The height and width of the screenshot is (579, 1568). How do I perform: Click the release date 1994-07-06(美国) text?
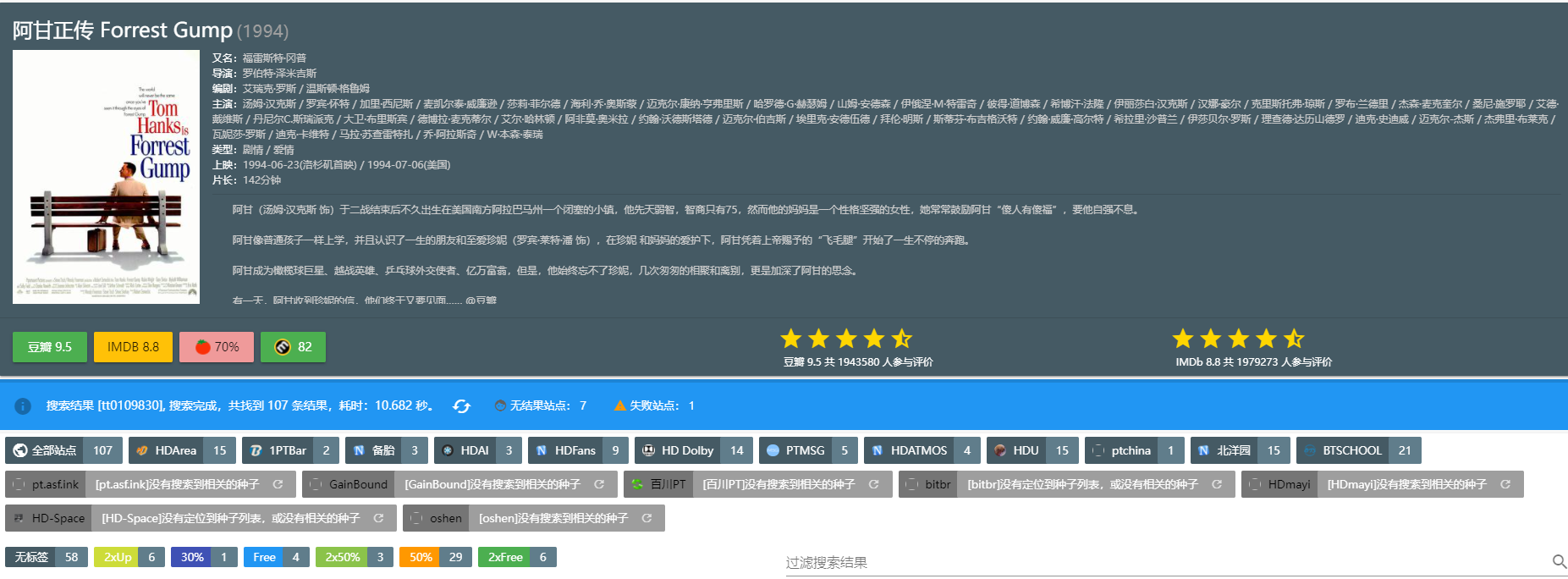click(x=409, y=165)
